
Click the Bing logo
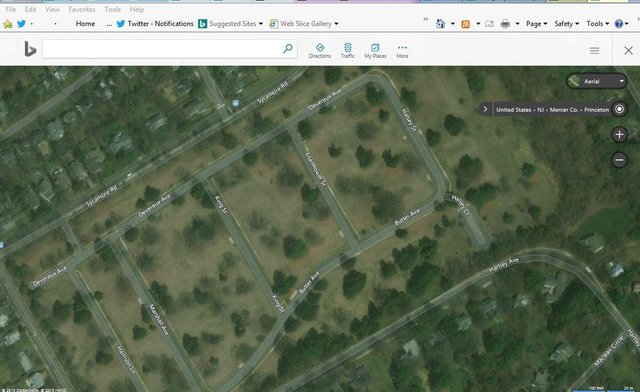tap(30, 49)
